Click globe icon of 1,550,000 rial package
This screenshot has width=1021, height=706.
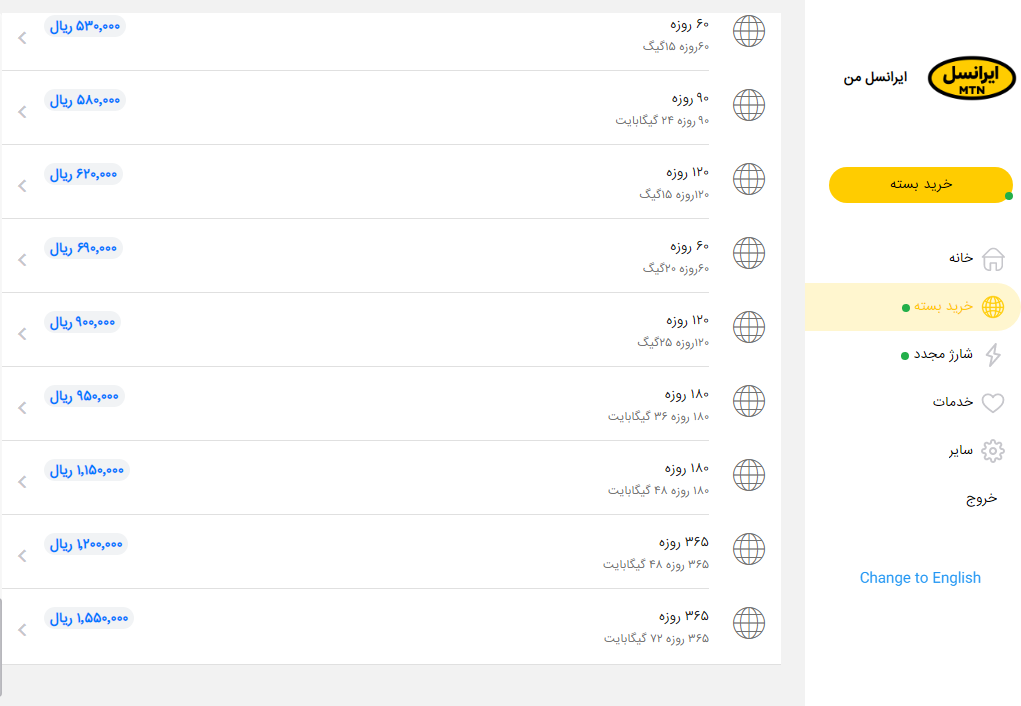[x=749, y=623]
